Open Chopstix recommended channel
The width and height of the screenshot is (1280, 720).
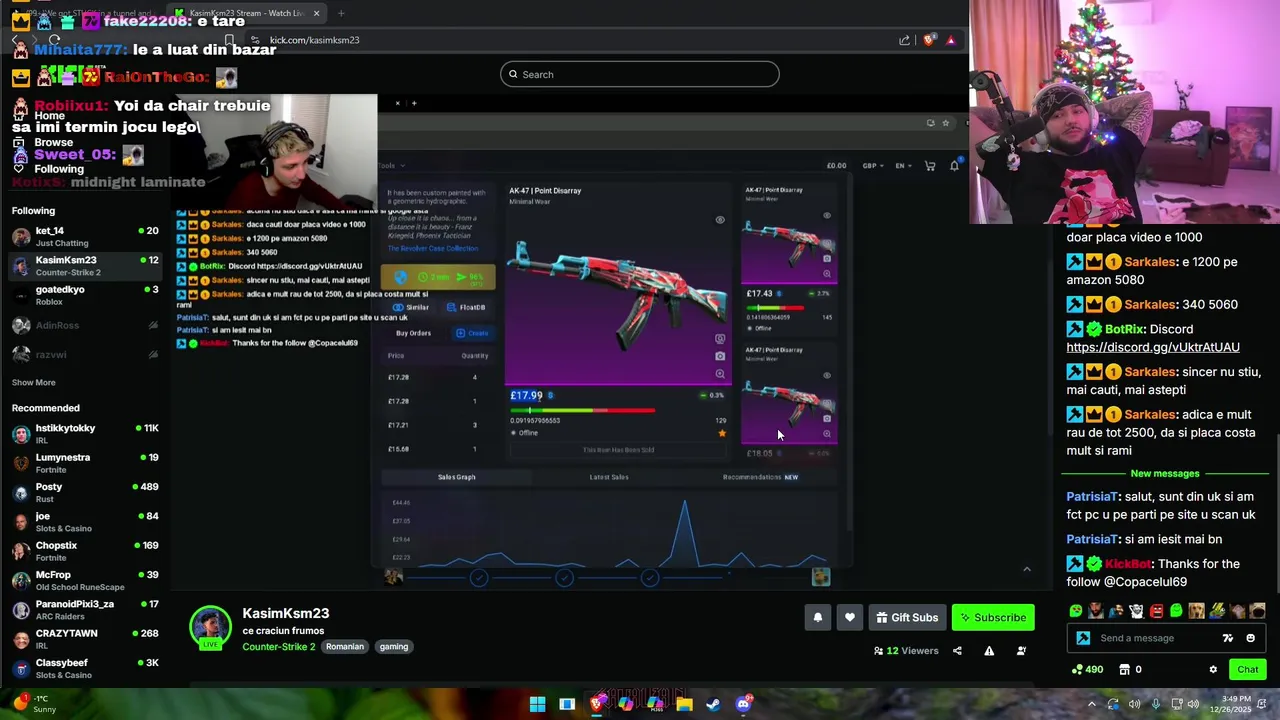(x=85, y=551)
